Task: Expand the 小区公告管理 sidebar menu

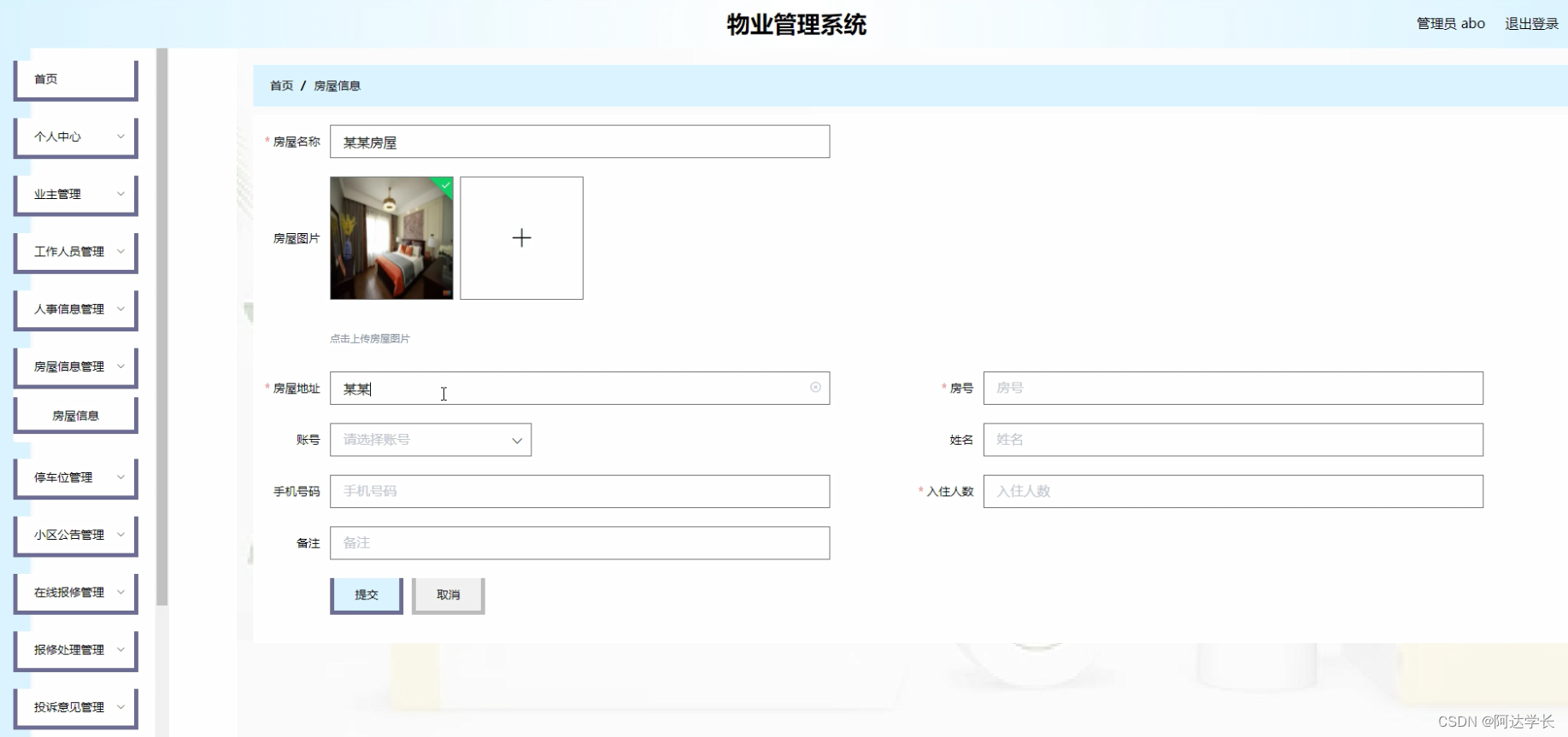Action: [x=76, y=535]
